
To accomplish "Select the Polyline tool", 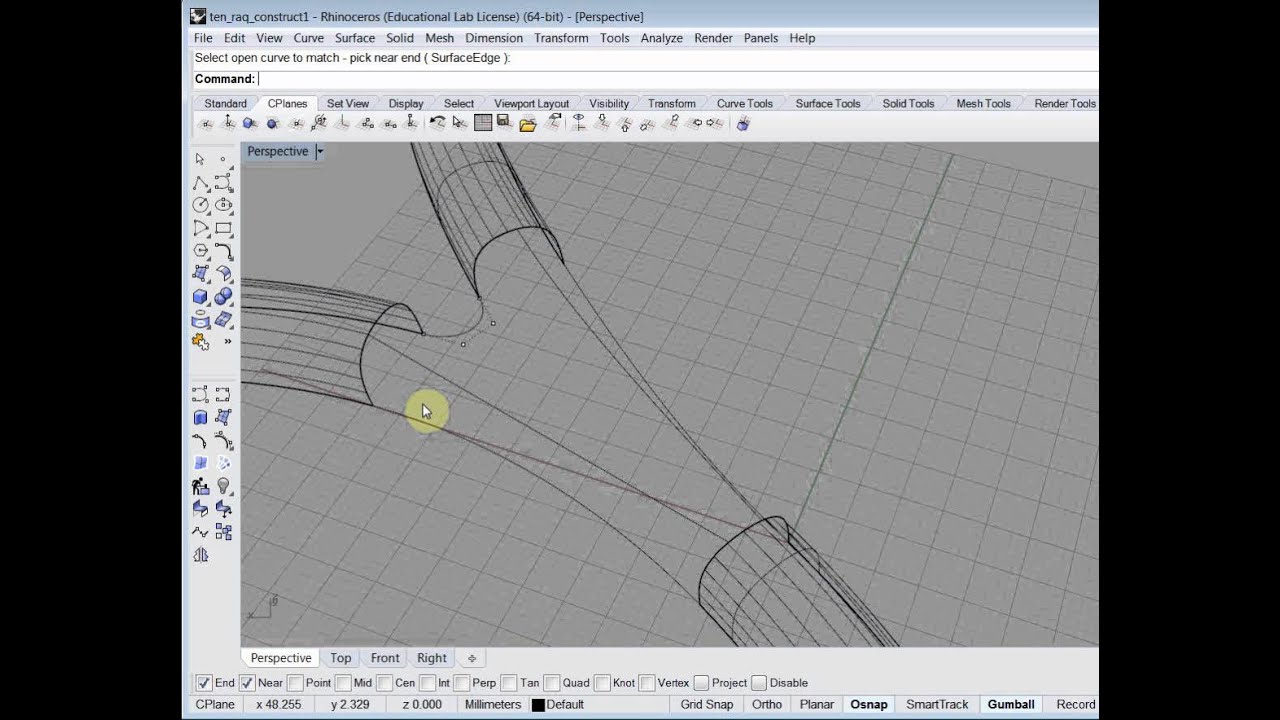I will pos(200,183).
